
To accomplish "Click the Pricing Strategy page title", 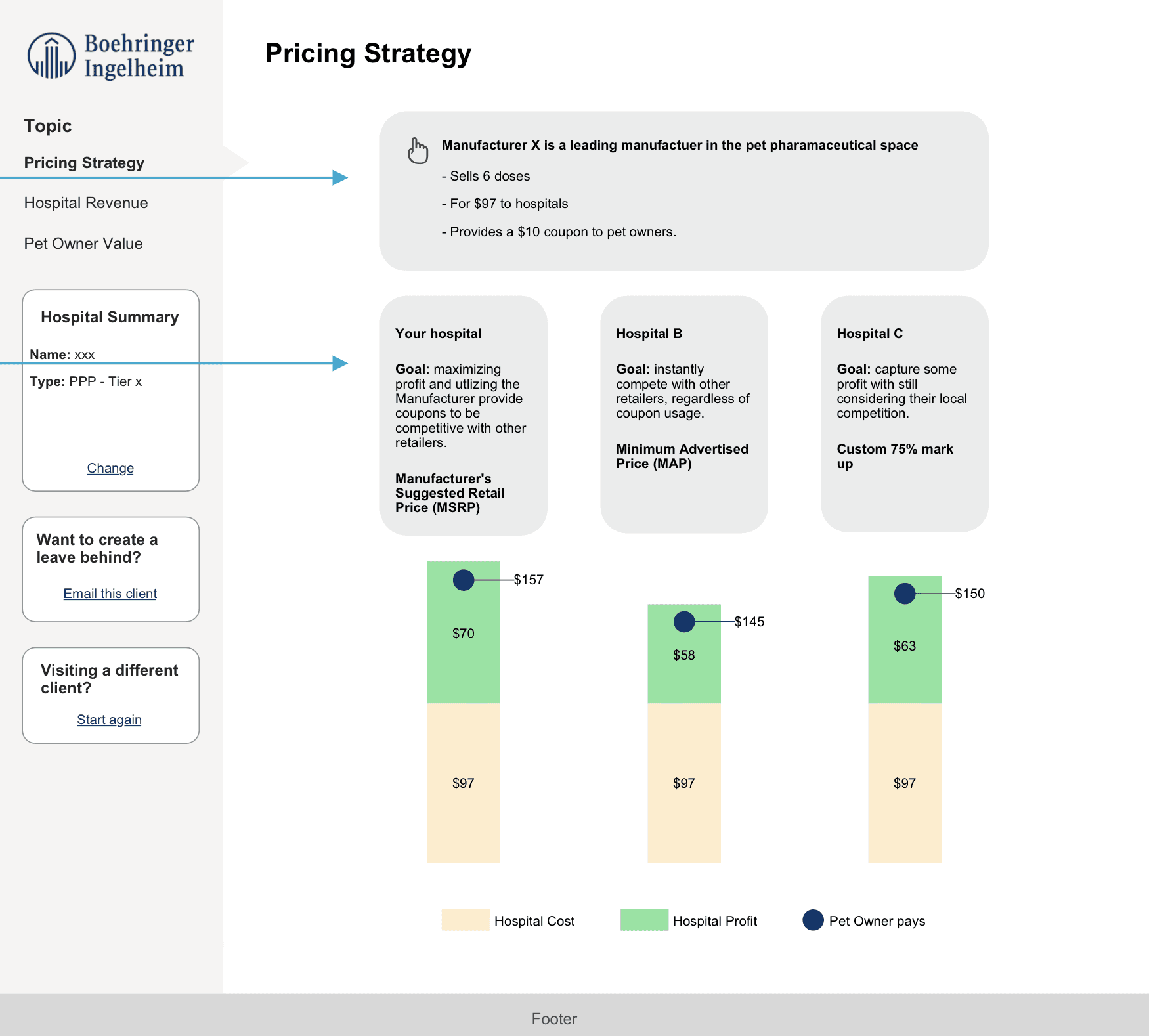I will (x=368, y=53).
